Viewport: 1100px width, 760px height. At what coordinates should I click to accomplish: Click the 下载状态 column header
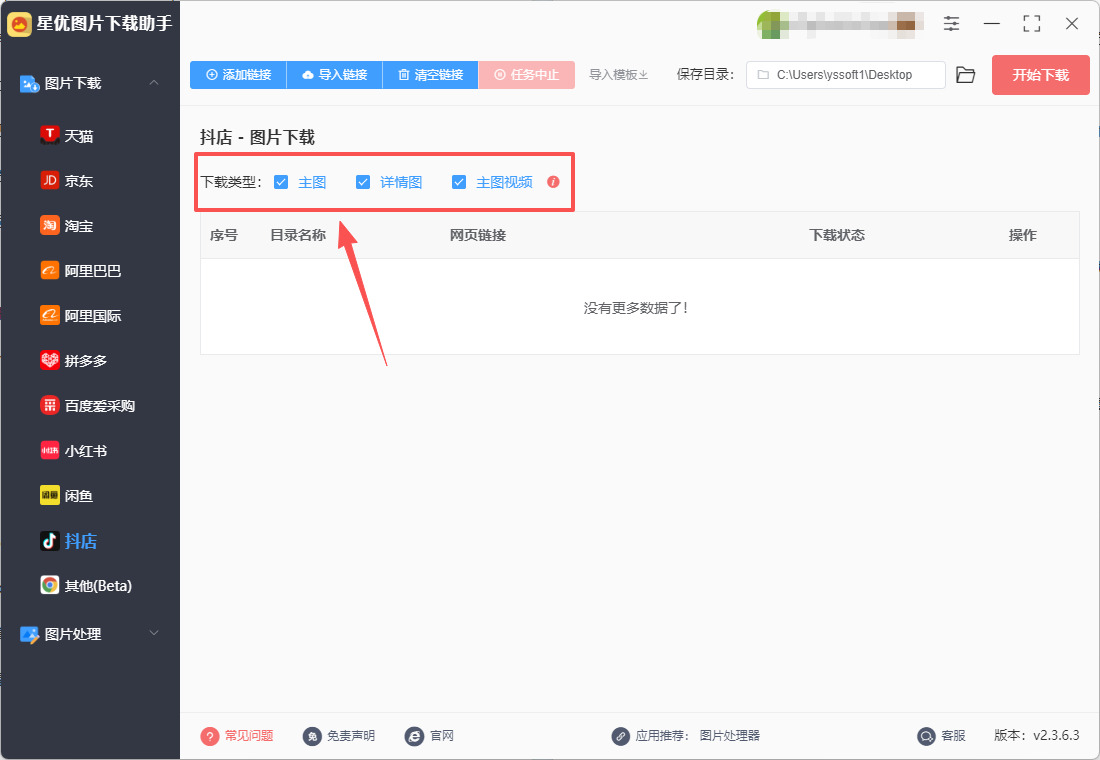tap(837, 235)
